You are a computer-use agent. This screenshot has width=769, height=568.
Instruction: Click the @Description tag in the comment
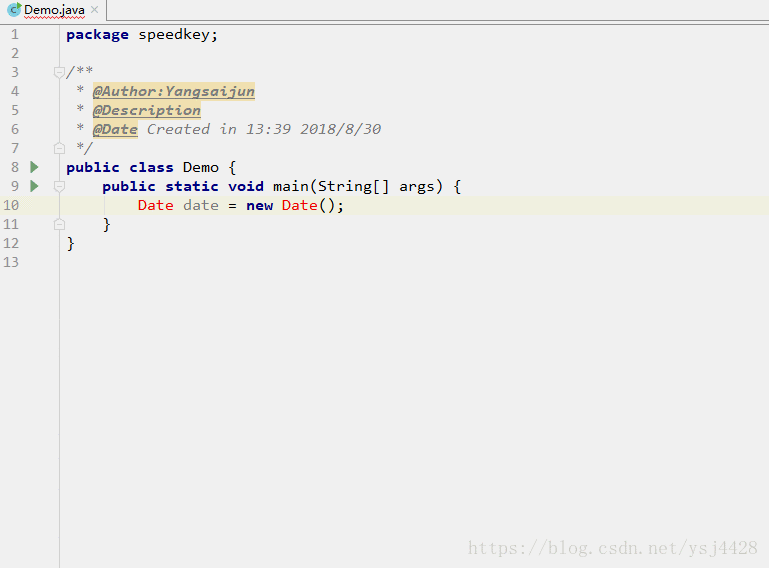click(x=147, y=110)
